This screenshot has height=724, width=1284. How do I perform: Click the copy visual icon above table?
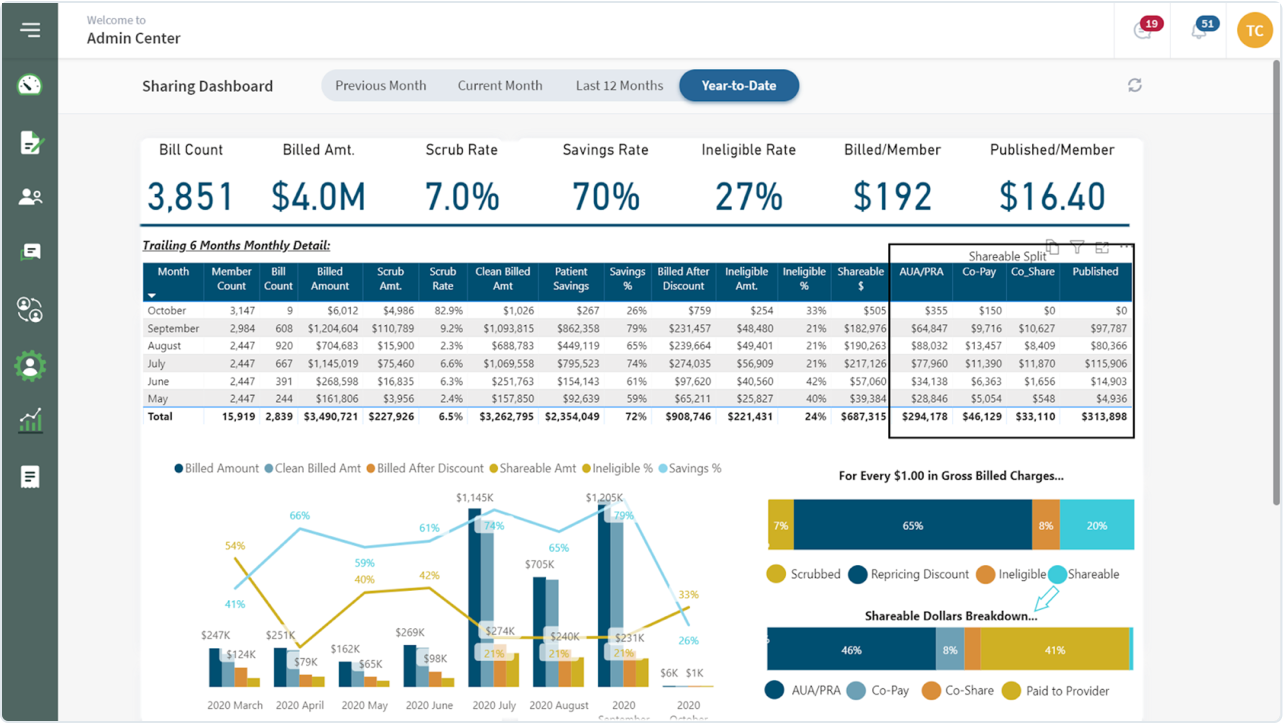[x=1052, y=246]
